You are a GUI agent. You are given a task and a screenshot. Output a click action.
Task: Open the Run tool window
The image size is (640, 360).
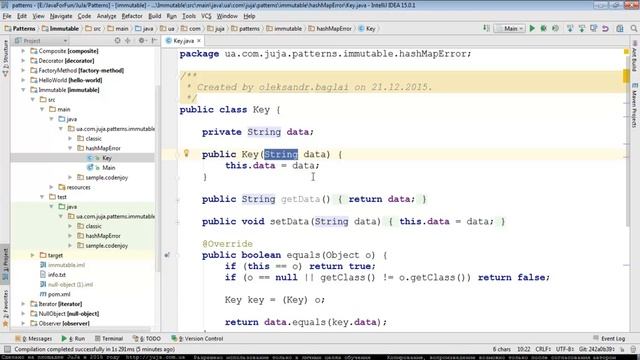pyautogui.click(x=73, y=338)
